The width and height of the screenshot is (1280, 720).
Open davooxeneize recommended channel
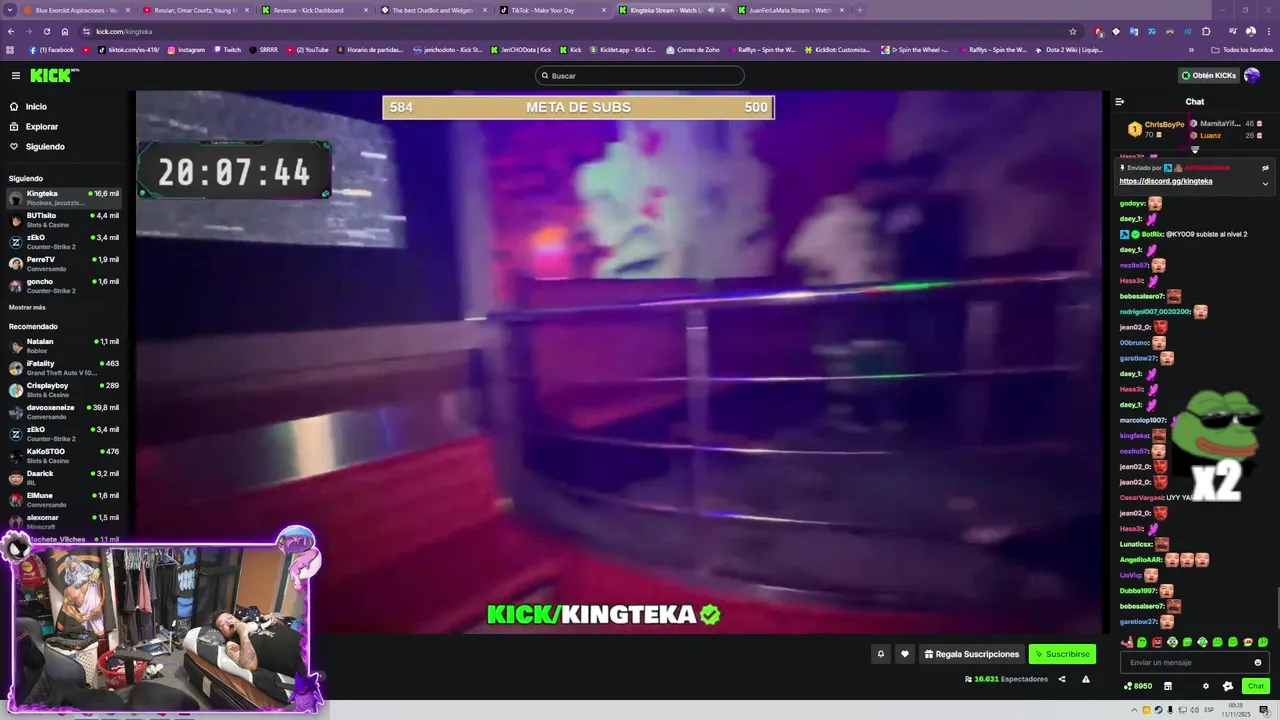pos(64,411)
